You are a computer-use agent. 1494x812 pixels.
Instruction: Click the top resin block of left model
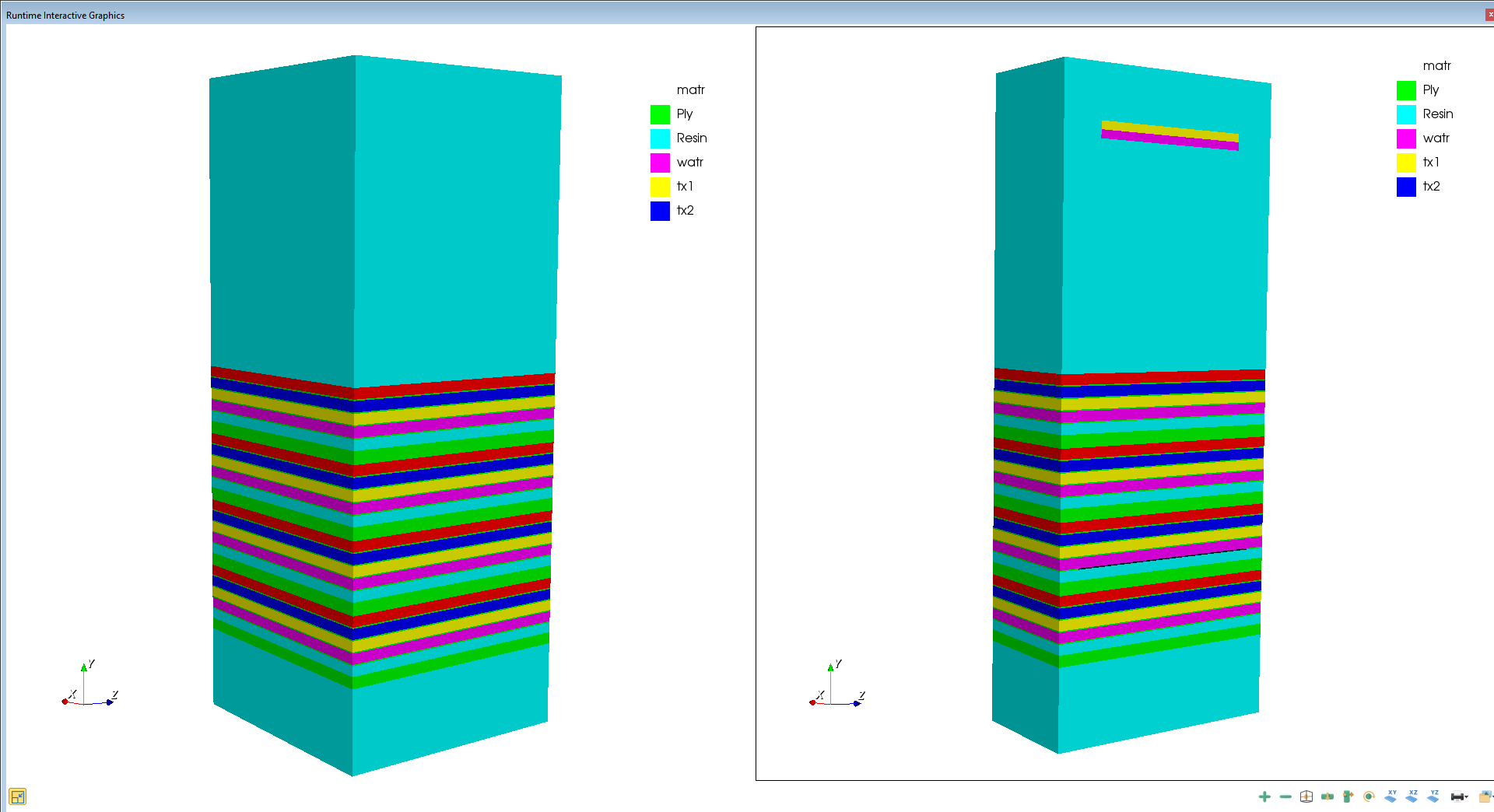pyautogui.click(x=385, y=222)
